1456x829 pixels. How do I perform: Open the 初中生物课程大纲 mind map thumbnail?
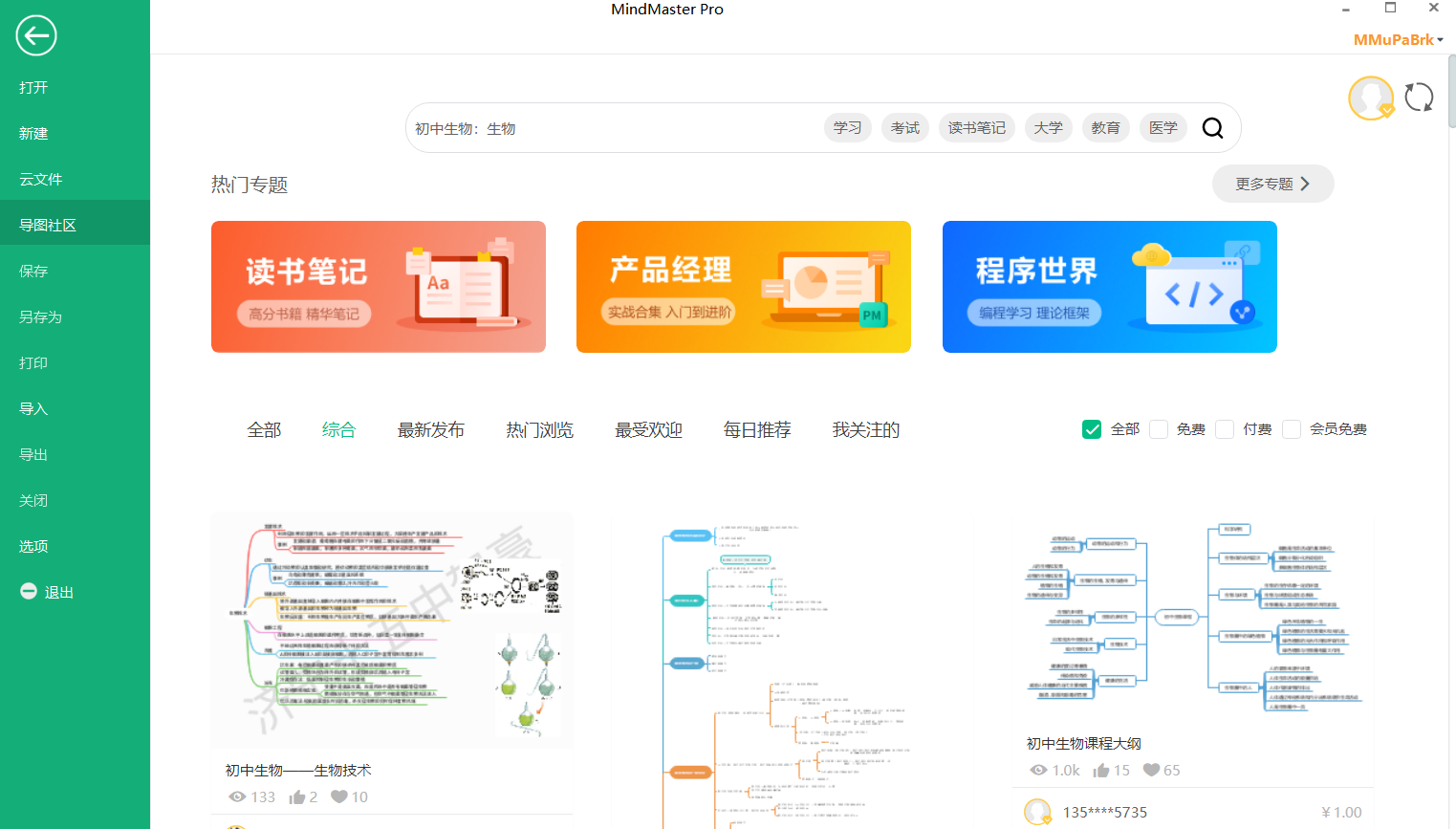click(1193, 617)
